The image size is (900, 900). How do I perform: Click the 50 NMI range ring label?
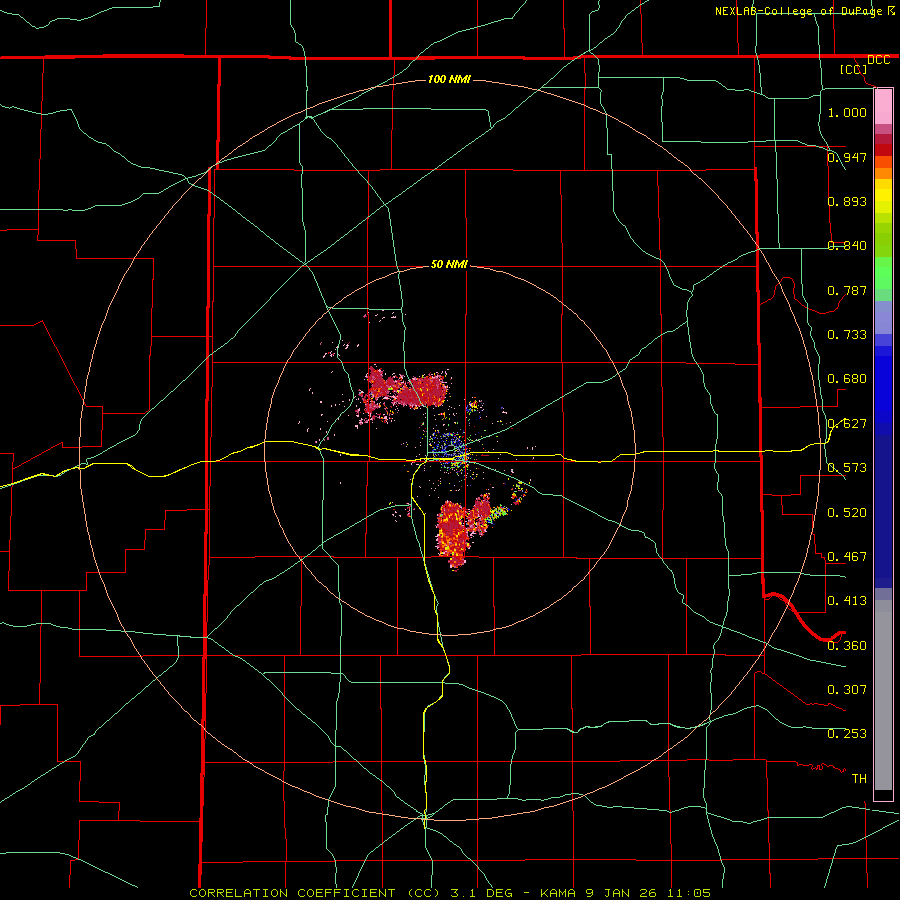tap(449, 264)
